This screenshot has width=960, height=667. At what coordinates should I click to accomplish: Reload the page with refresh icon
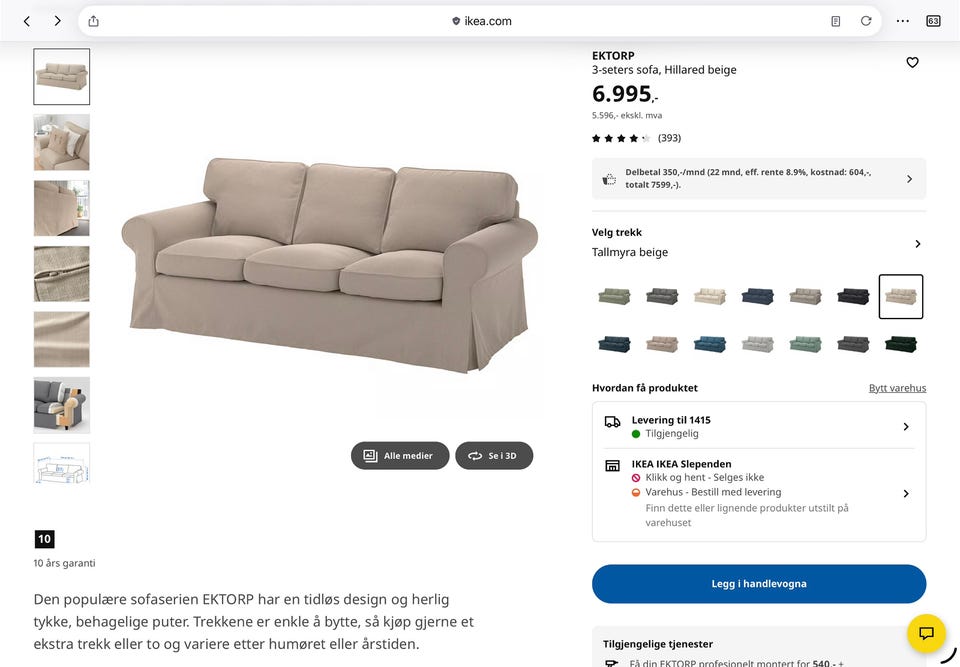coord(866,21)
